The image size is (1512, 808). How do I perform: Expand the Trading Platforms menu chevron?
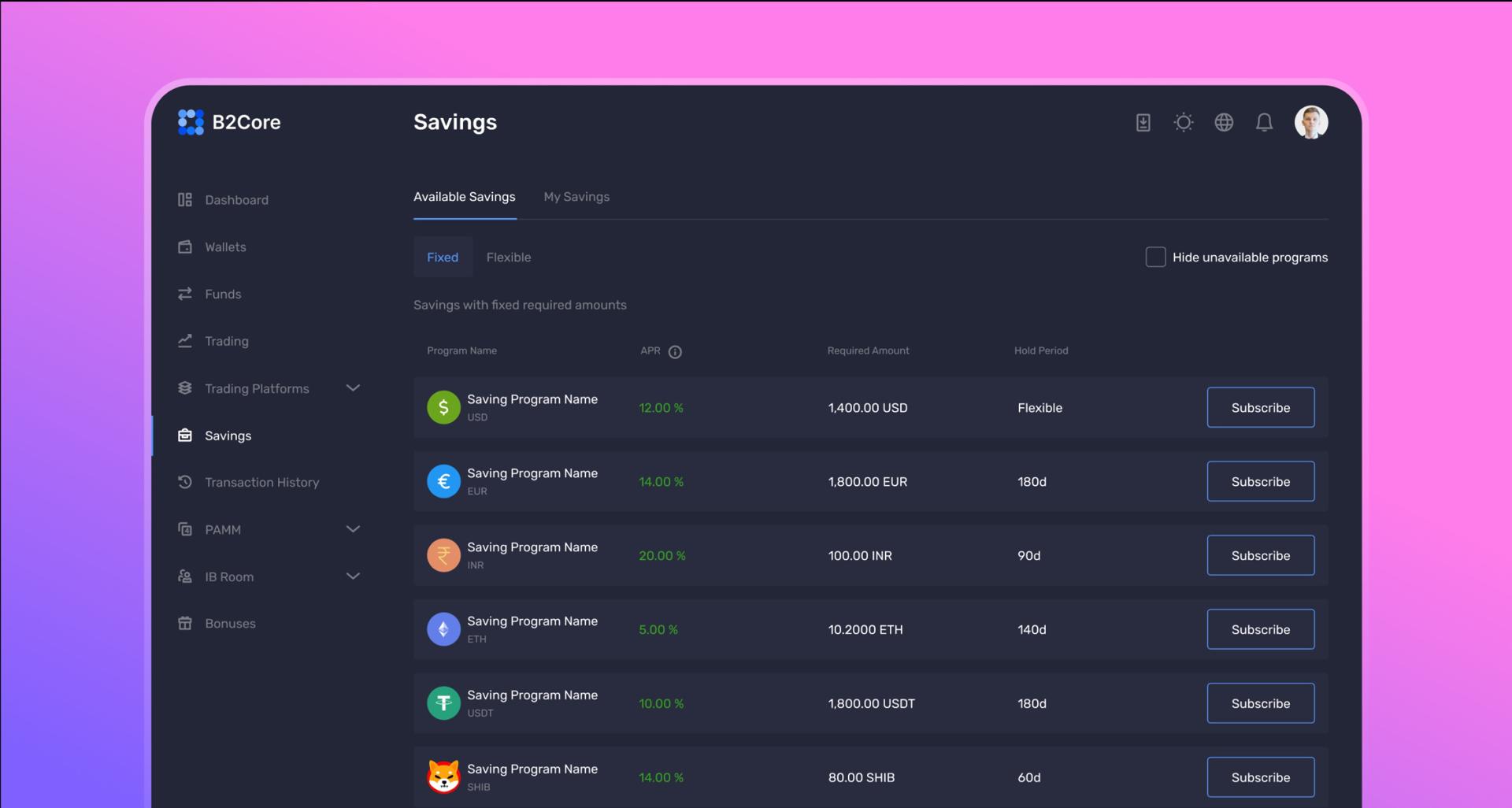353,388
